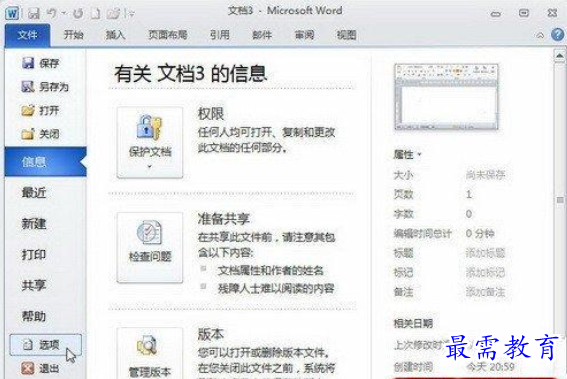Click the 添加标记 field next to 标记
Image resolution: width=567 pixels, height=379 pixels.
(485, 272)
